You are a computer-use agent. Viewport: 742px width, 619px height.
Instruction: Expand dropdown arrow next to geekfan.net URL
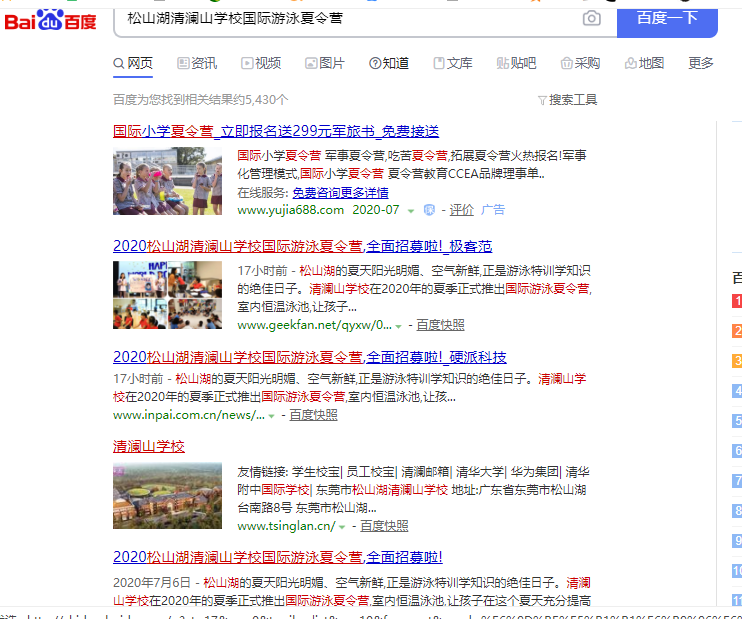click(398, 326)
